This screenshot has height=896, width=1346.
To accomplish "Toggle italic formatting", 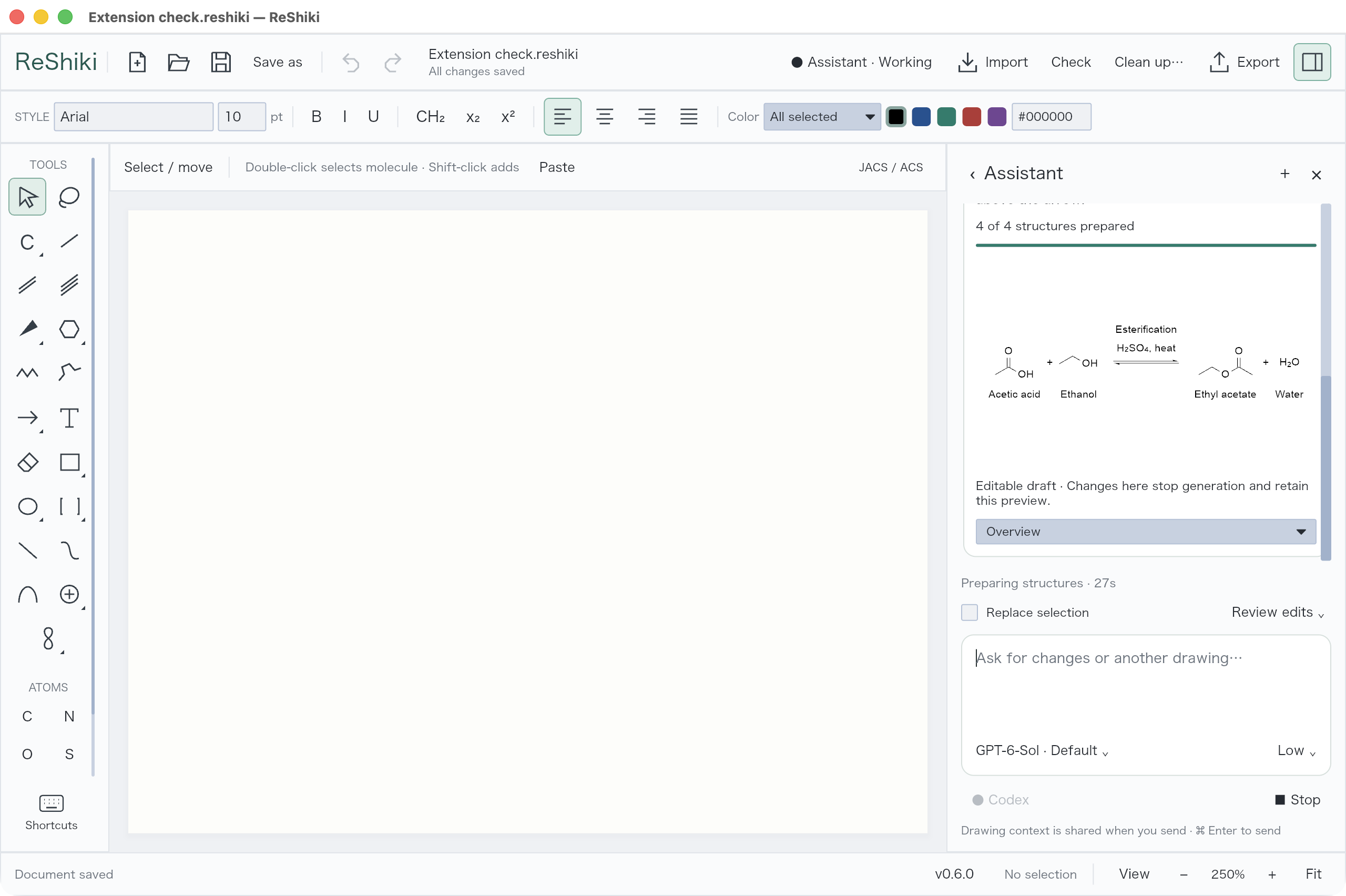I will click(344, 117).
